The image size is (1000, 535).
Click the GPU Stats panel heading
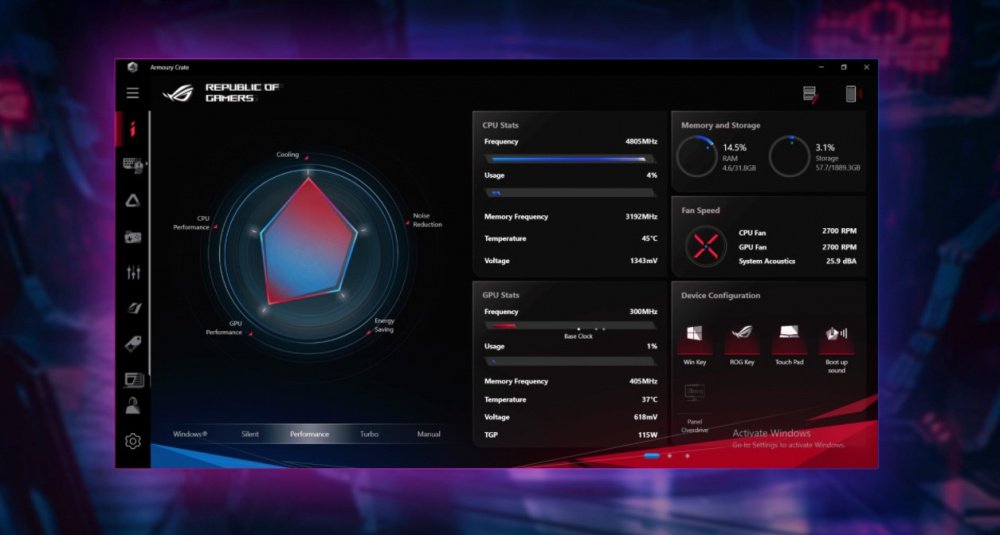tap(501, 295)
